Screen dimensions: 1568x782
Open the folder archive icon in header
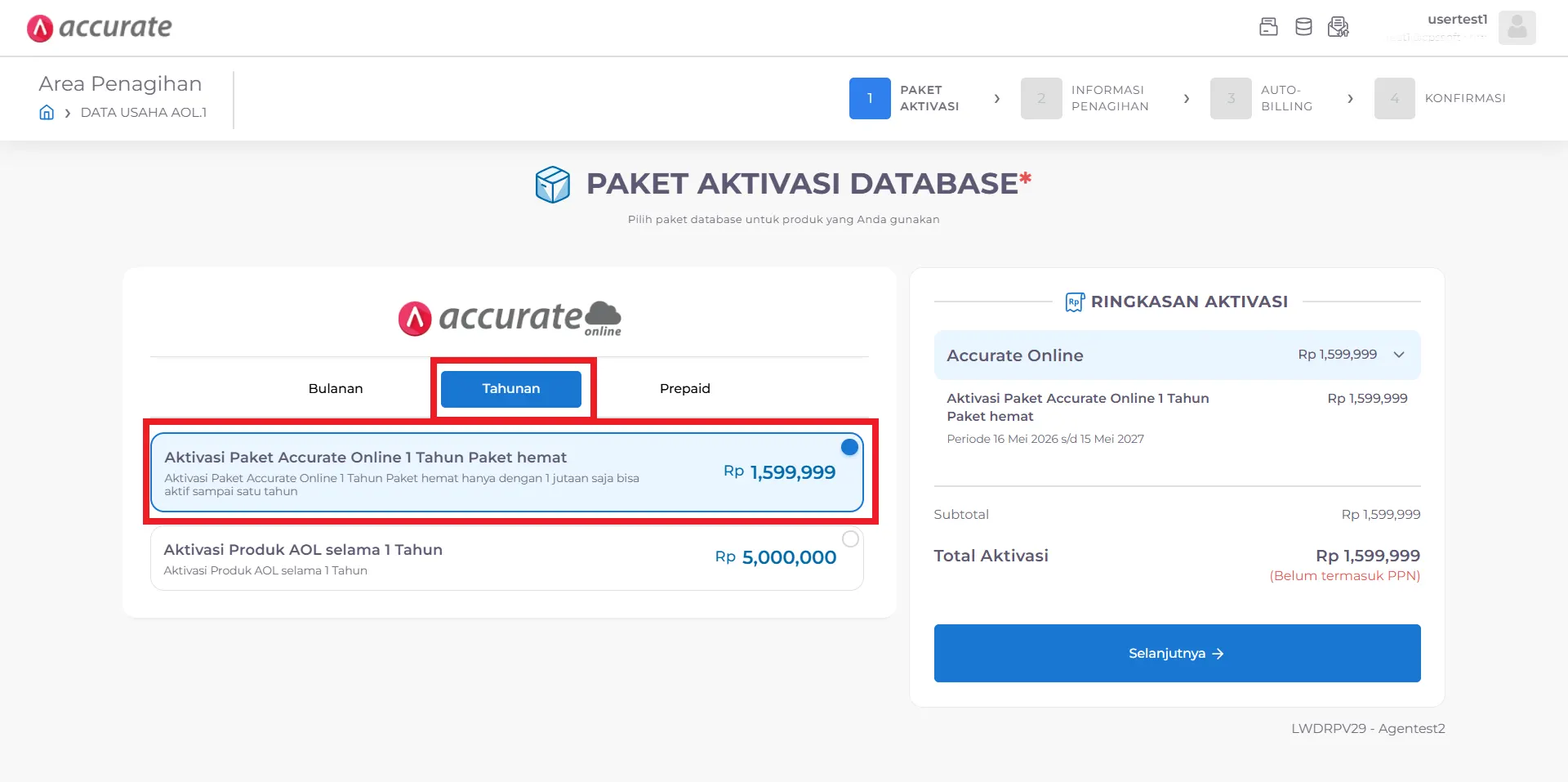(x=1268, y=27)
